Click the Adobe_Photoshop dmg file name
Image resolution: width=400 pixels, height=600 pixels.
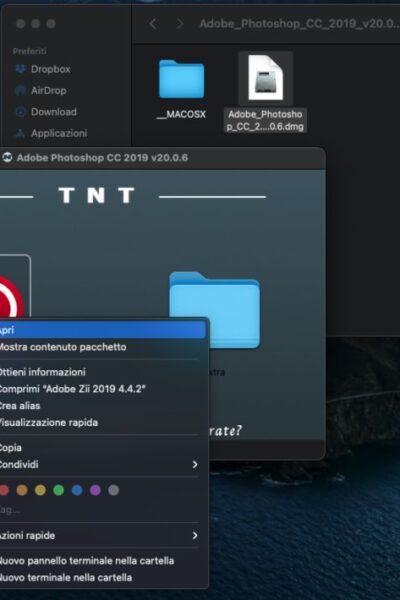265,120
